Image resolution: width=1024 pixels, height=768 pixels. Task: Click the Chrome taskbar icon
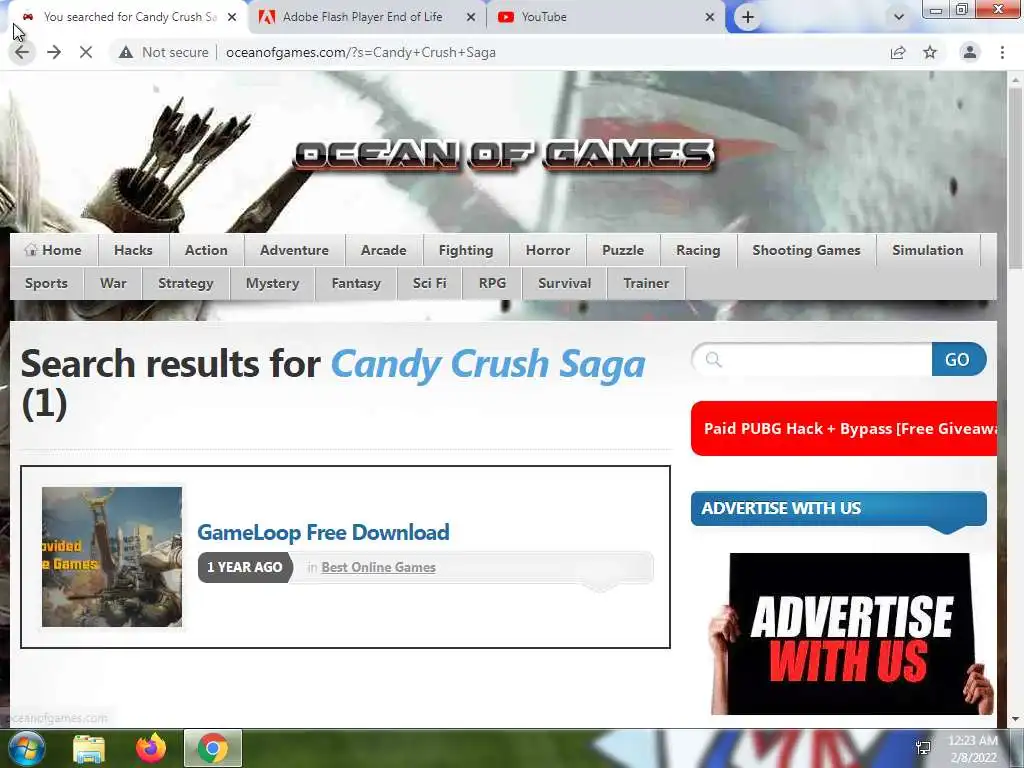(213, 748)
